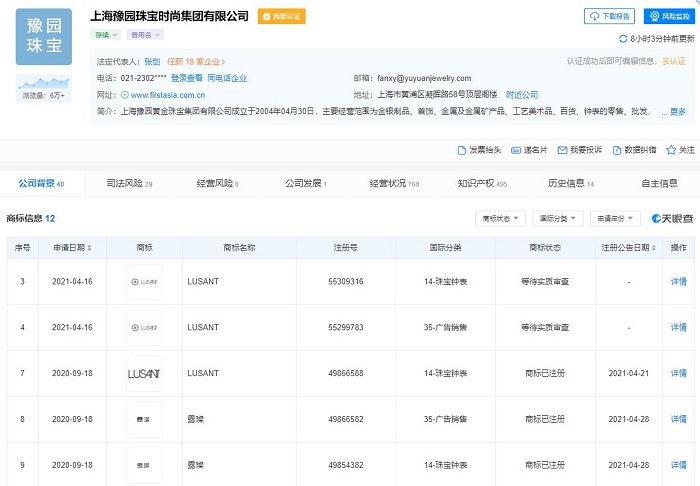Viewport: 700px width, 486px height.
Task: Download the company report
Action: pyautogui.click(x=609, y=17)
